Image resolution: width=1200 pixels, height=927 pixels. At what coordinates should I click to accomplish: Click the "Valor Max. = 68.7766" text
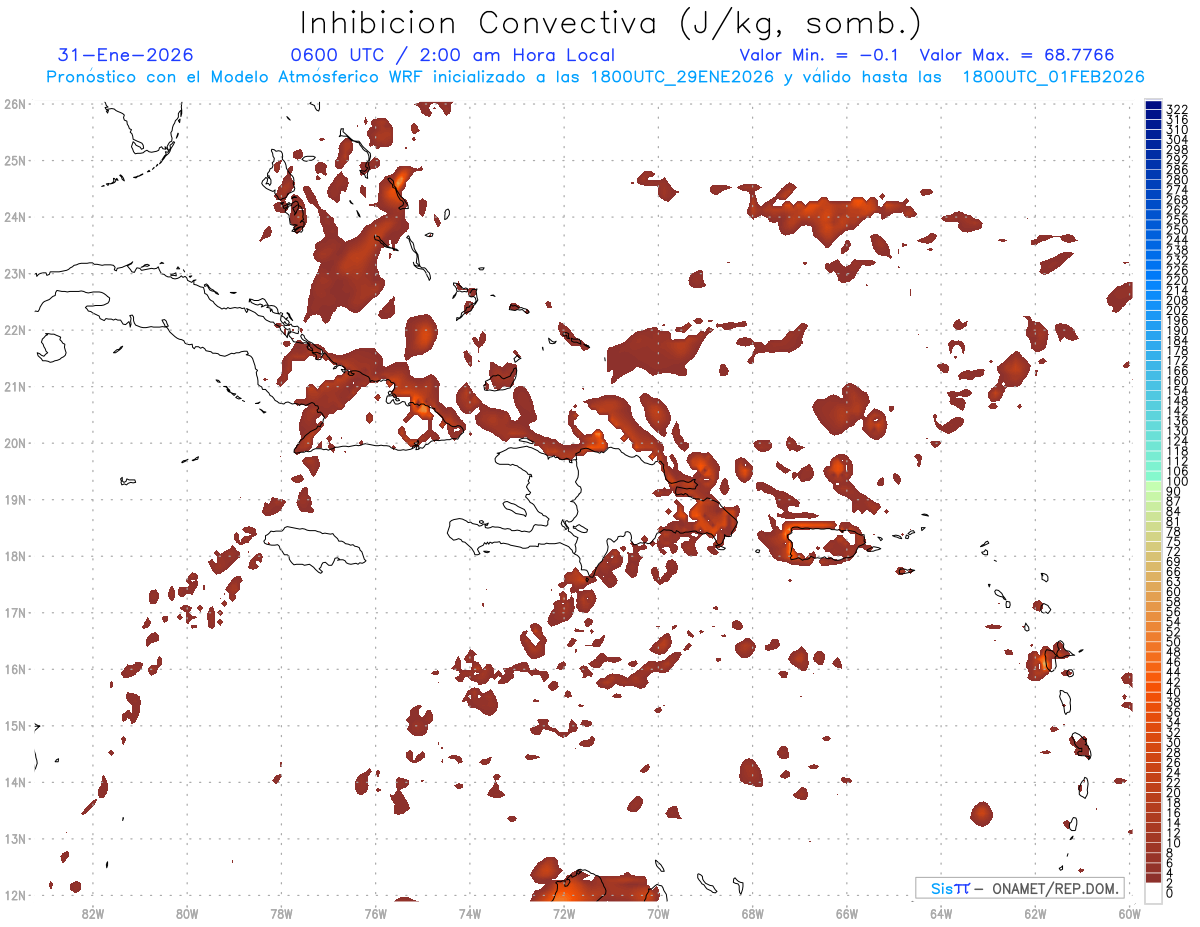pyautogui.click(x=1016, y=55)
